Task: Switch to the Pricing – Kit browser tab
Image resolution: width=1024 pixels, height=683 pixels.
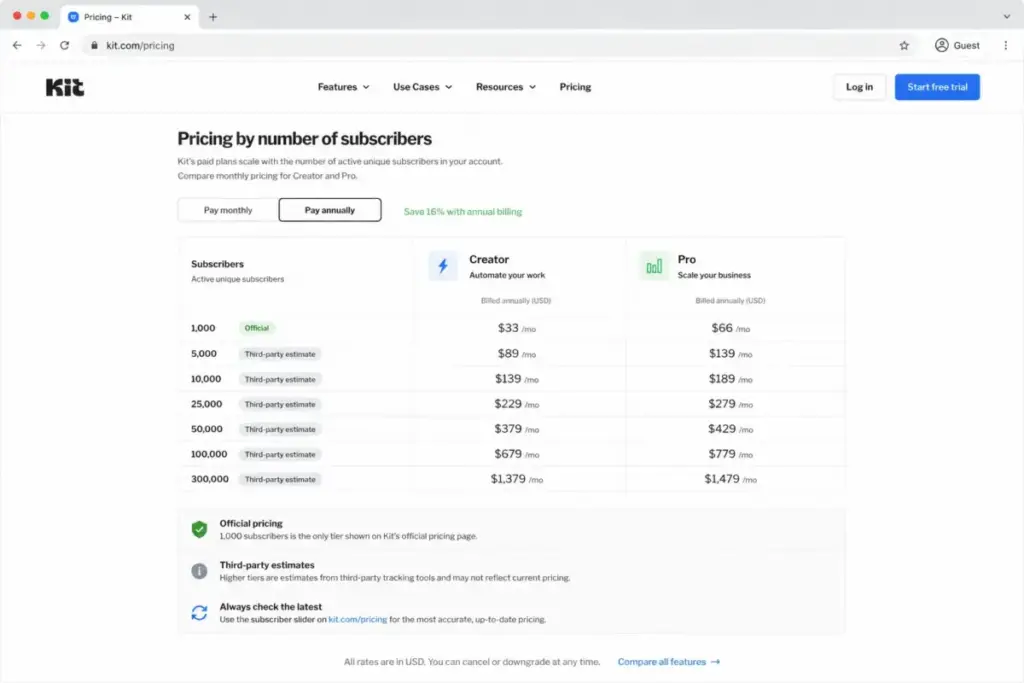Action: [x=129, y=17]
